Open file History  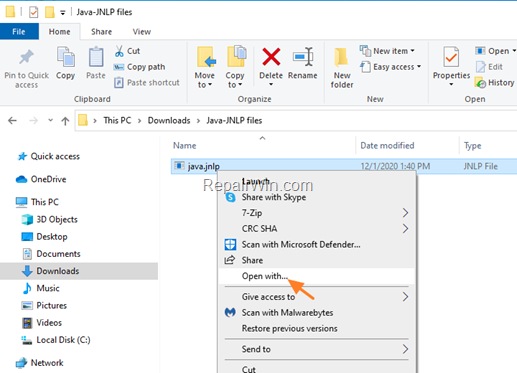click(x=494, y=83)
